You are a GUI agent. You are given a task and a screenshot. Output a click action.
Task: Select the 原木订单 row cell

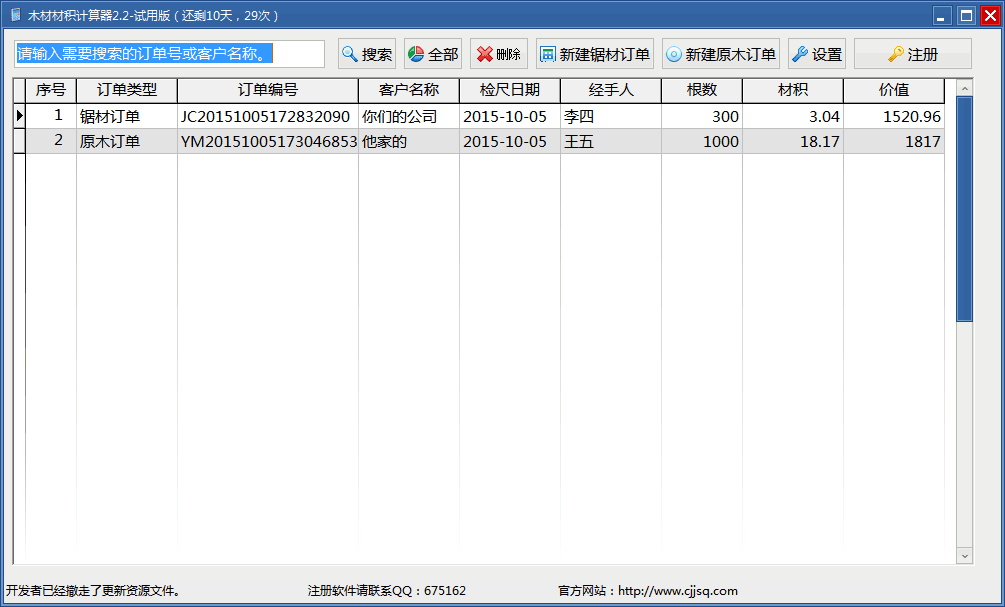point(126,141)
